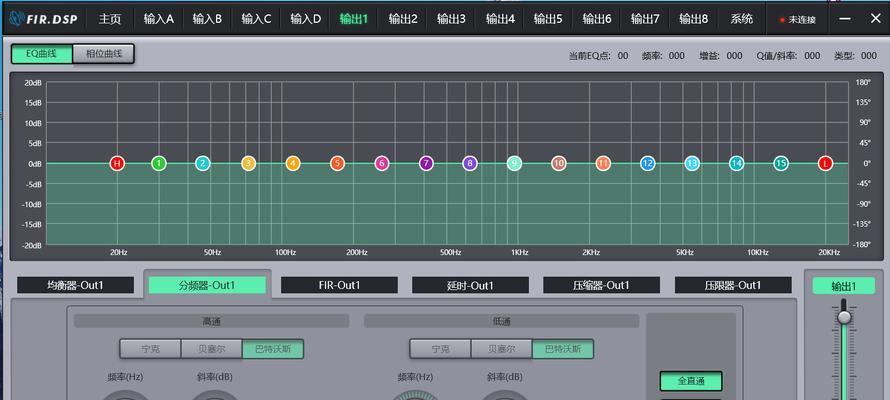
Task: Select violet EQ node 8
Action: click(470, 163)
